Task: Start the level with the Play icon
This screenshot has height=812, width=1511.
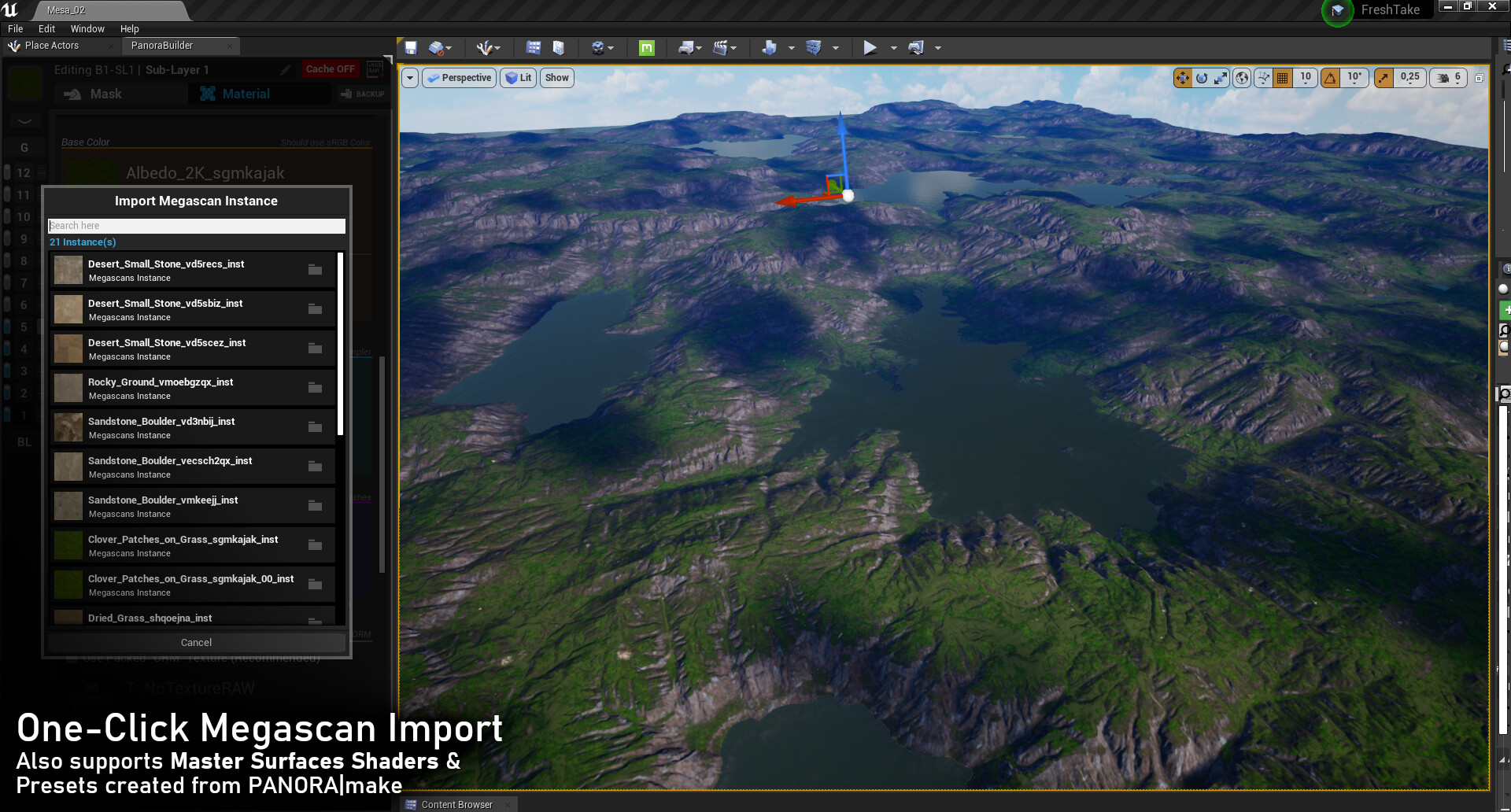Action: (x=869, y=47)
